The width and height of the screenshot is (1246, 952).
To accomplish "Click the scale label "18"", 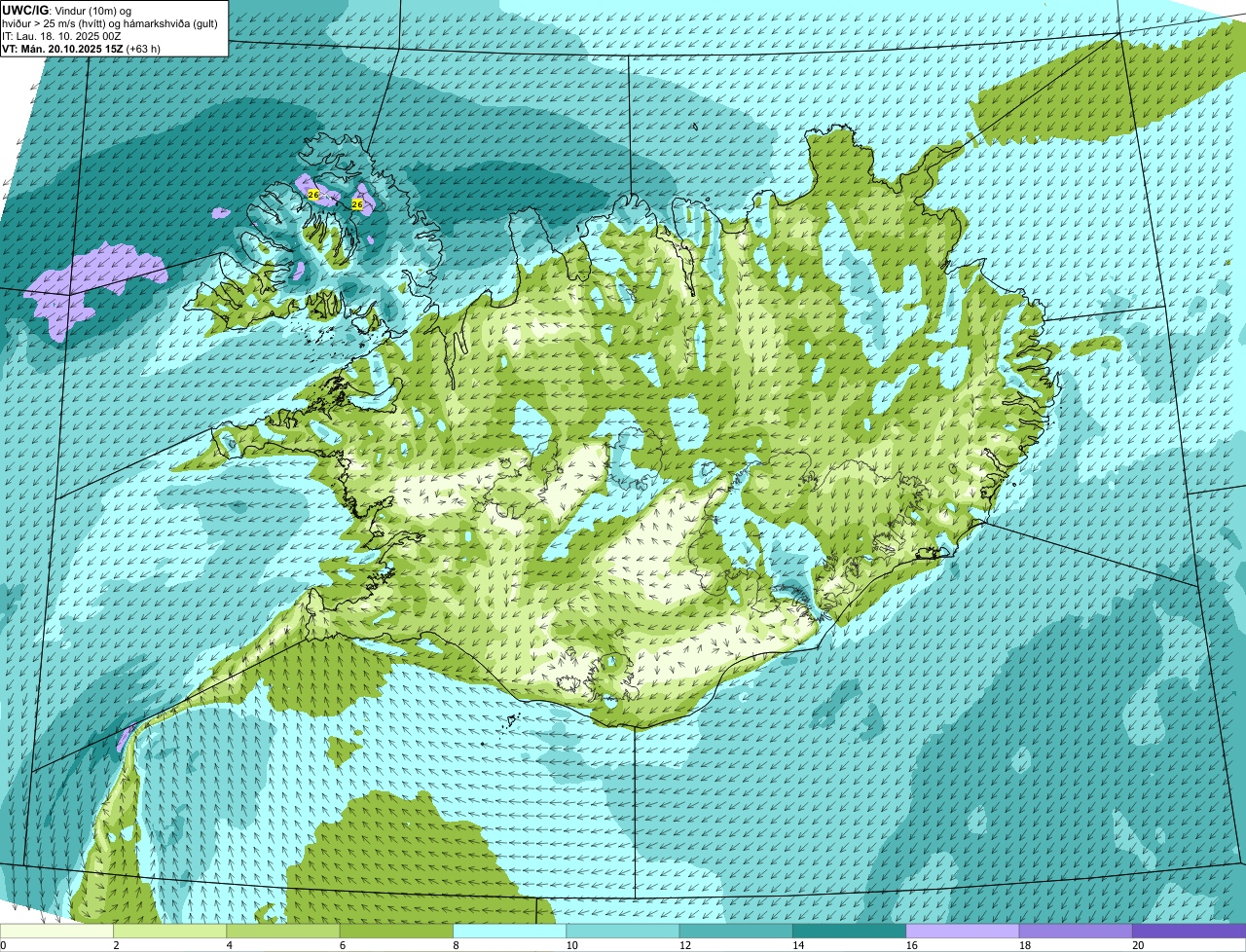I will coord(1024,945).
